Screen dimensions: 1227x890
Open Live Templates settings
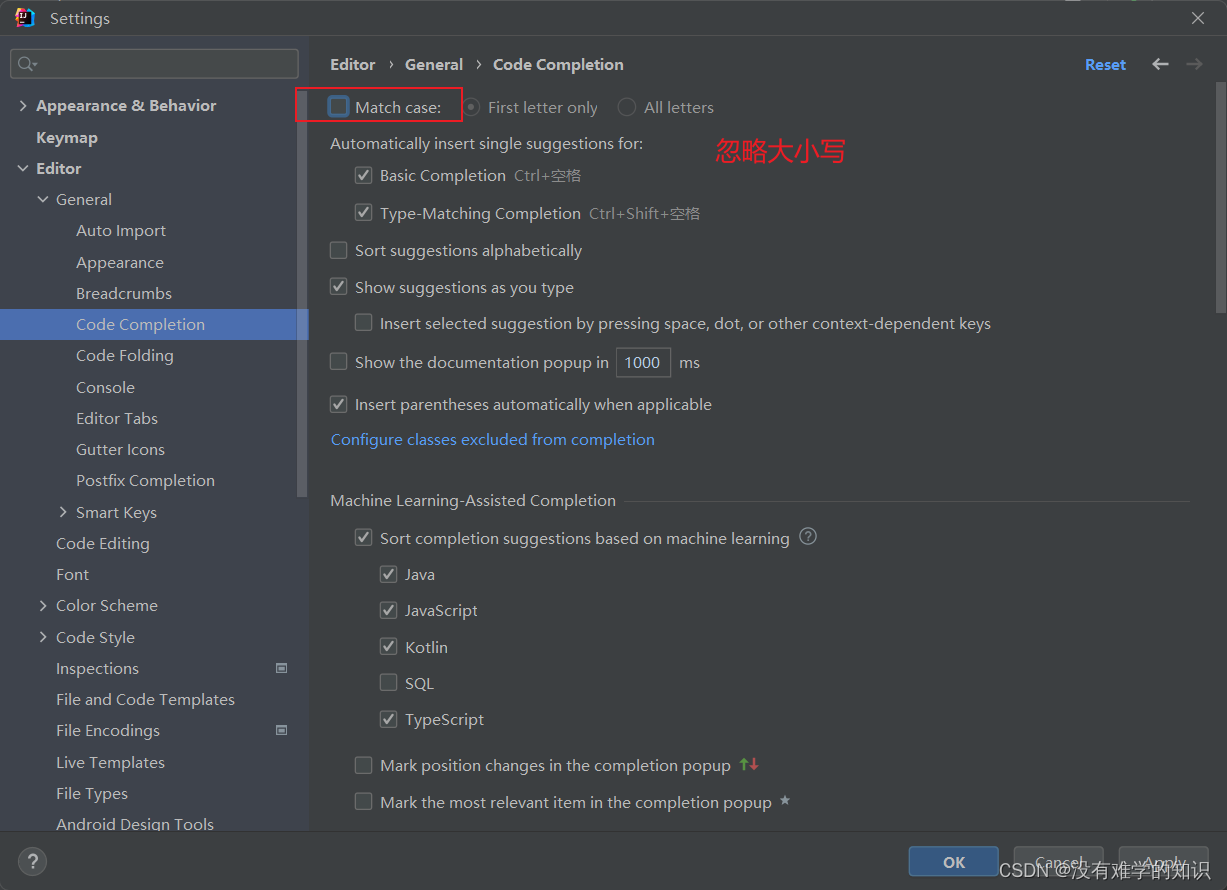(x=110, y=762)
